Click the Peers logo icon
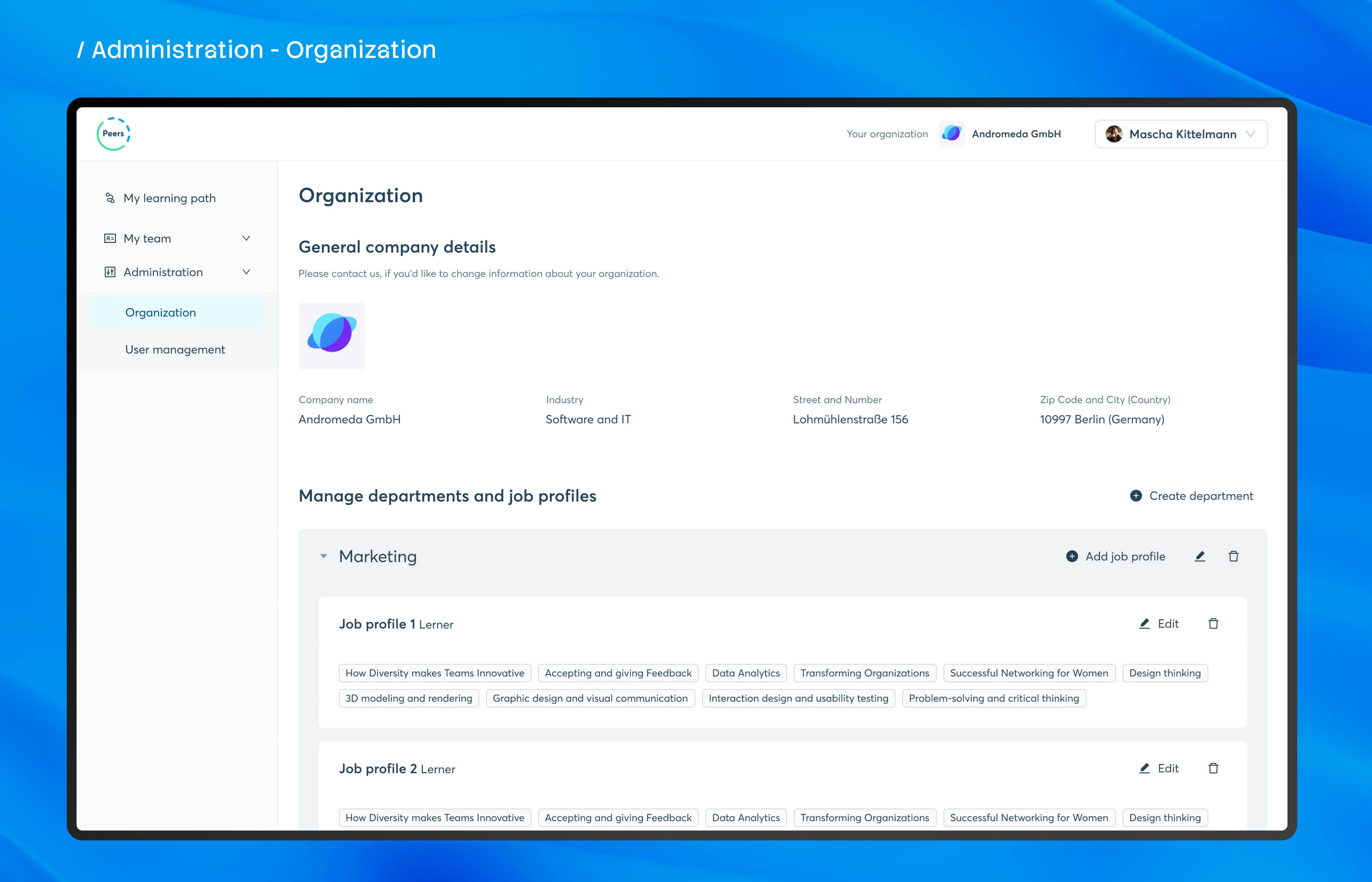Viewport: 1372px width, 882px height. point(113,134)
